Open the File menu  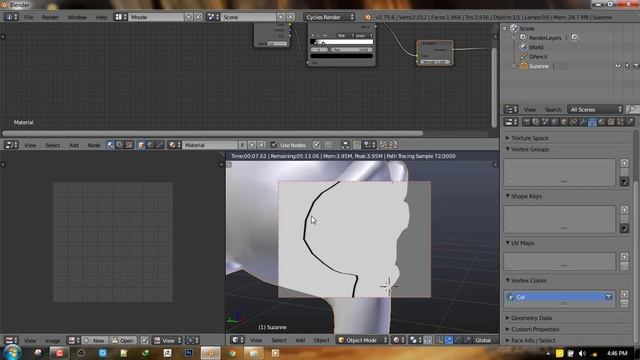click(28, 17)
